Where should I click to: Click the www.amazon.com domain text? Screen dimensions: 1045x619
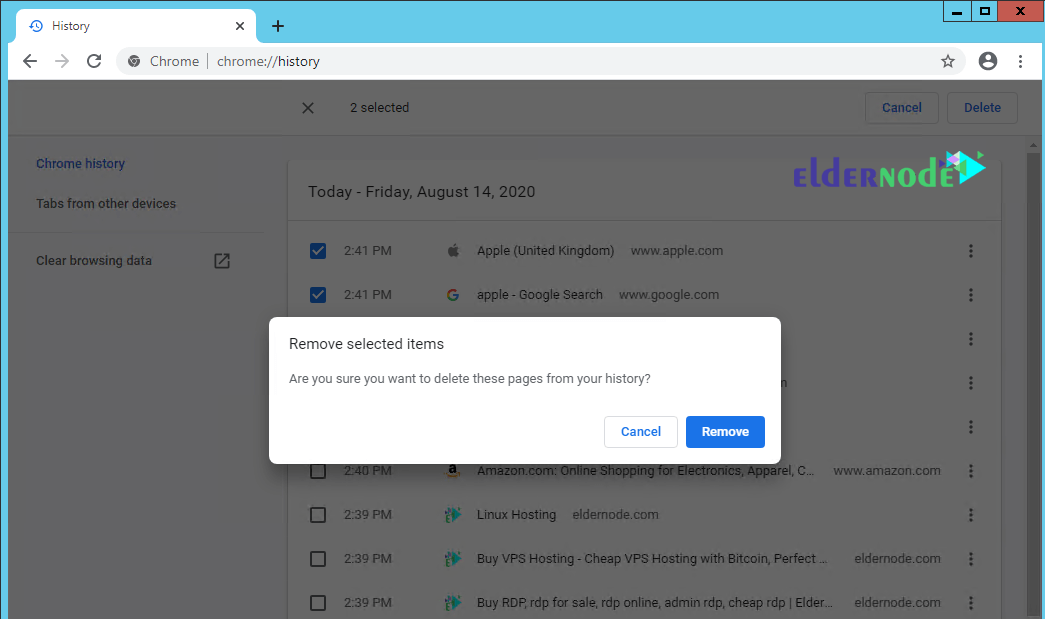point(887,470)
